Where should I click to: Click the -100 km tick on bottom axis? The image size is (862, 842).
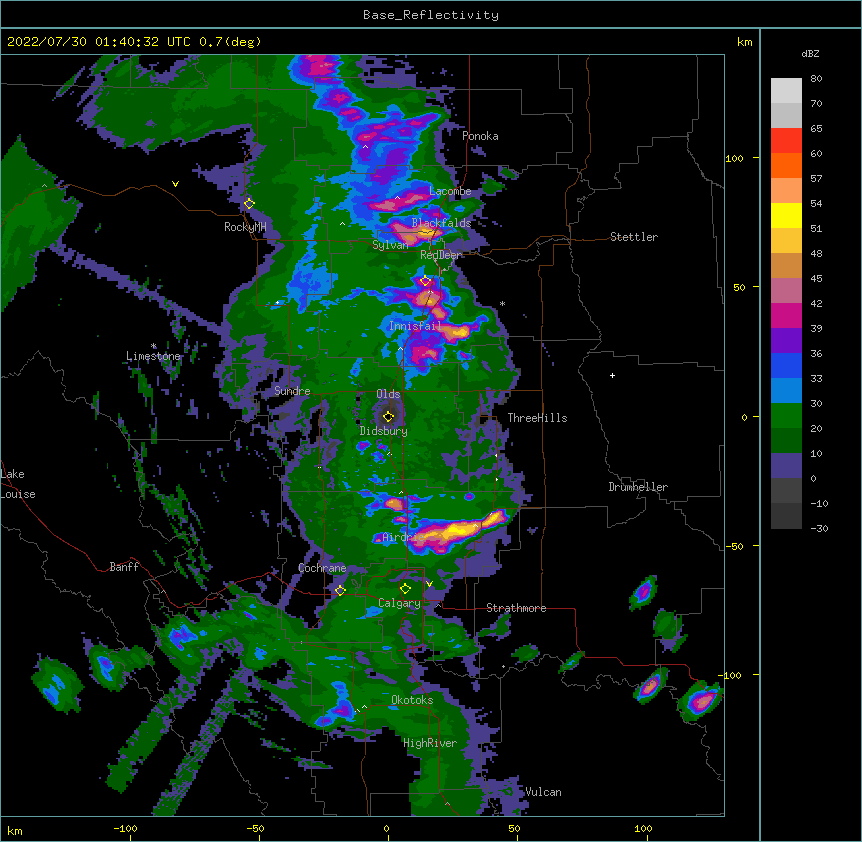tap(125, 828)
